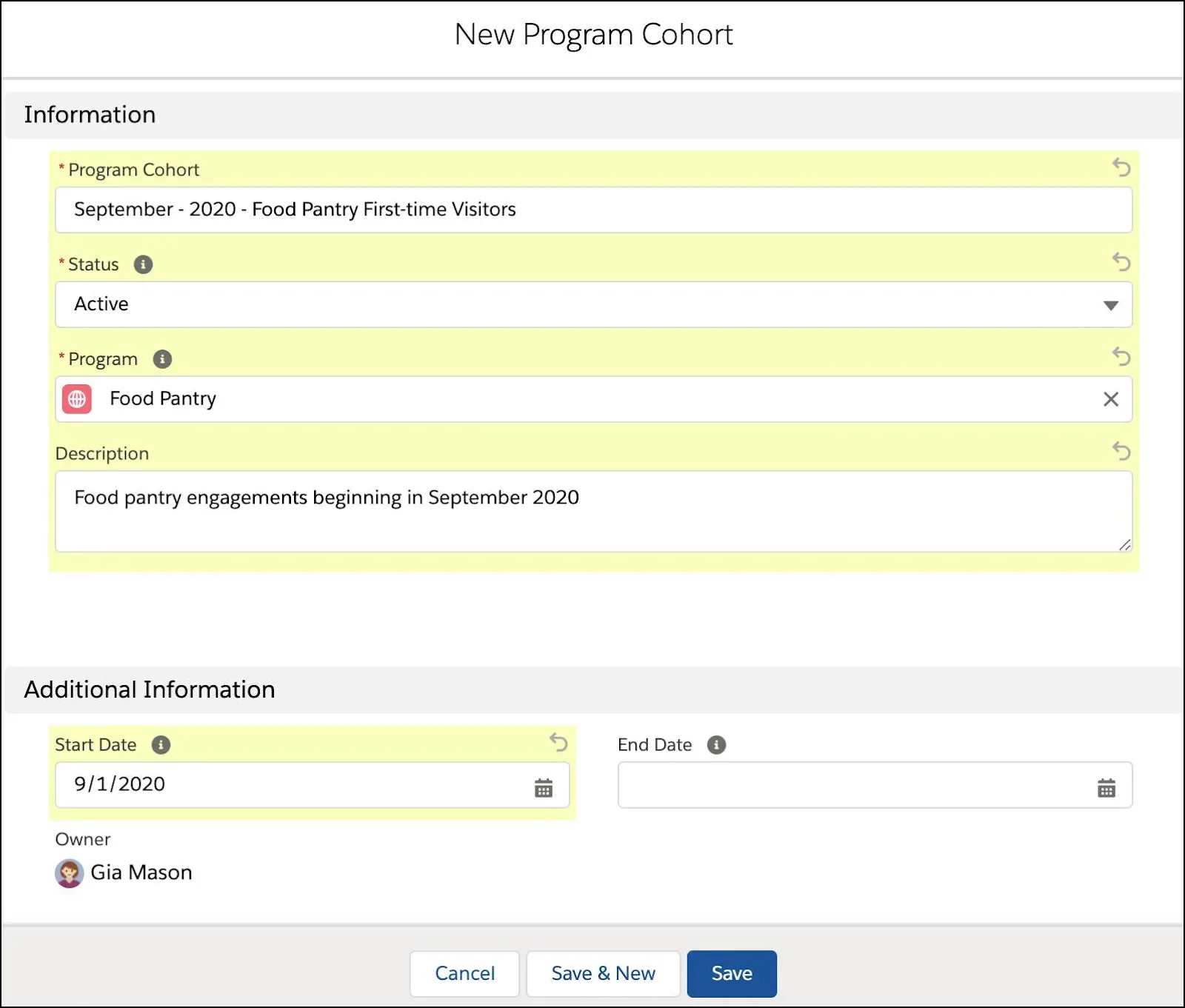This screenshot has width=1185, height=1008.
Task: Open the Start Date calendar picker
Action: click(x=544, y=787)
